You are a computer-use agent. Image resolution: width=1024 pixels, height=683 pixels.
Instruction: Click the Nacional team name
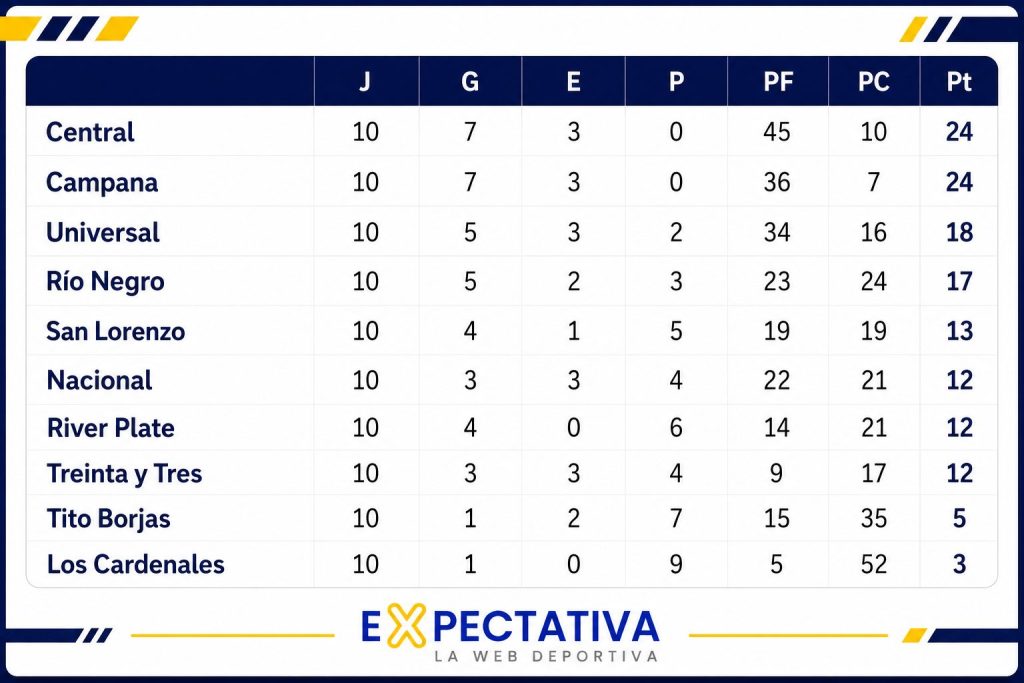(99, 380)
